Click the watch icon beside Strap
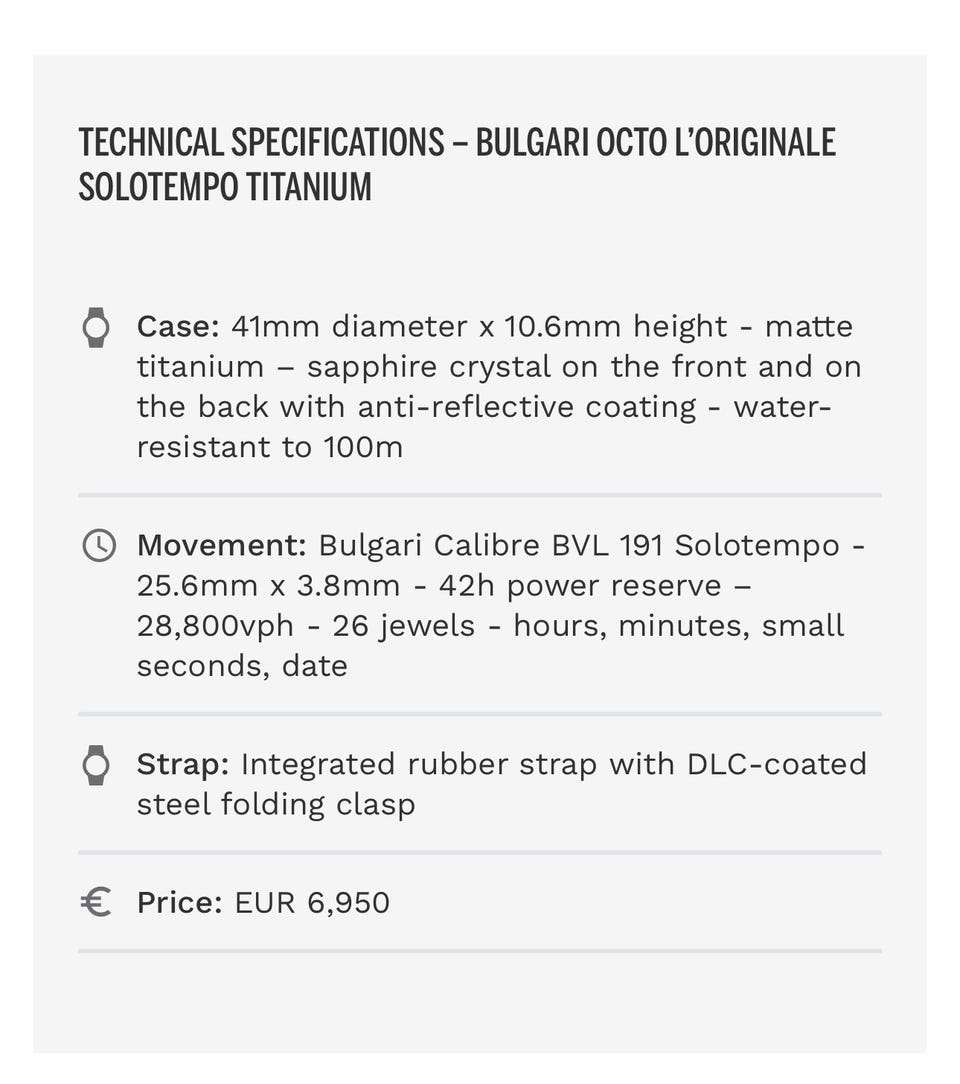 point(95,765)
